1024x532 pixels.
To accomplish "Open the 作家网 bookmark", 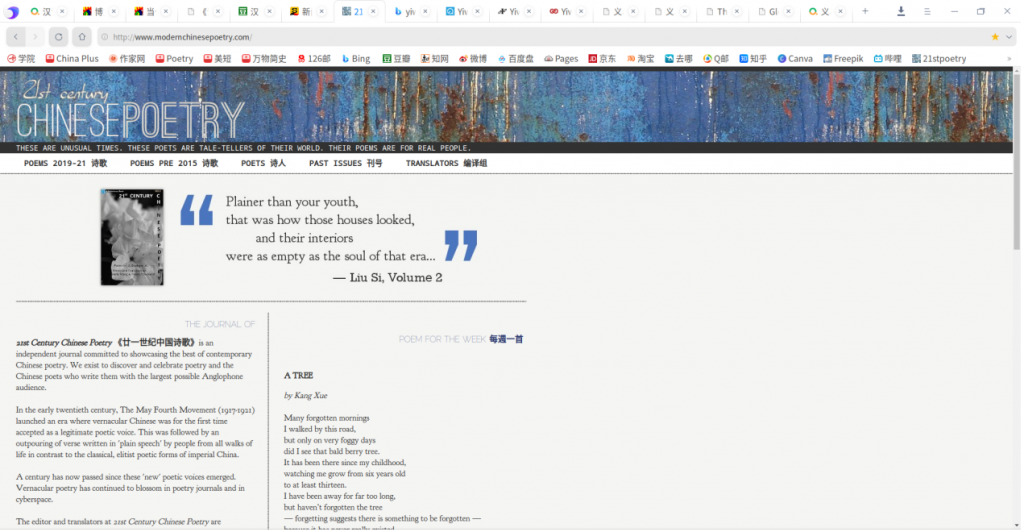I will coord(127,59).
